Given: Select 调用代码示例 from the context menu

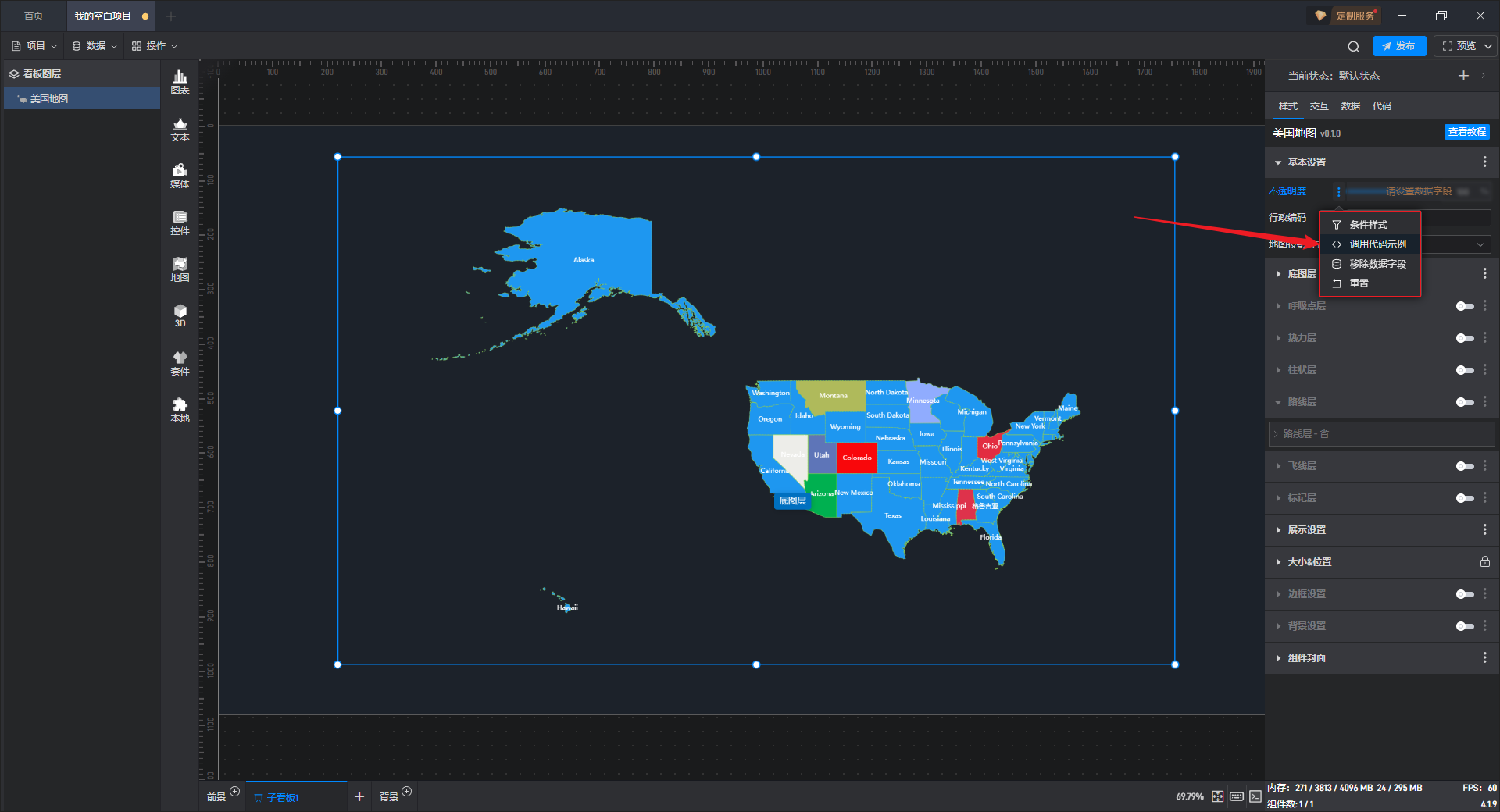Looking at the screenshot, I should 1377,244.
